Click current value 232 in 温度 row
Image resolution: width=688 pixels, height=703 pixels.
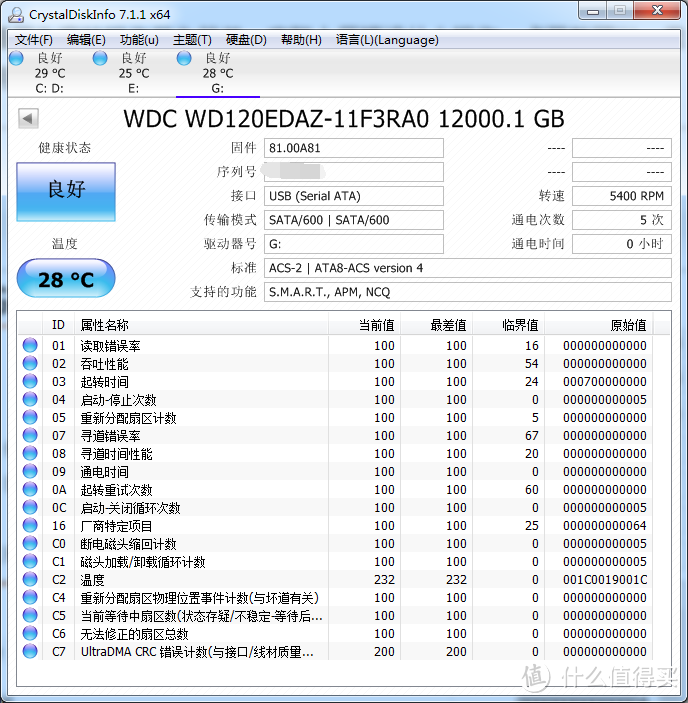(x=384, y=579)
